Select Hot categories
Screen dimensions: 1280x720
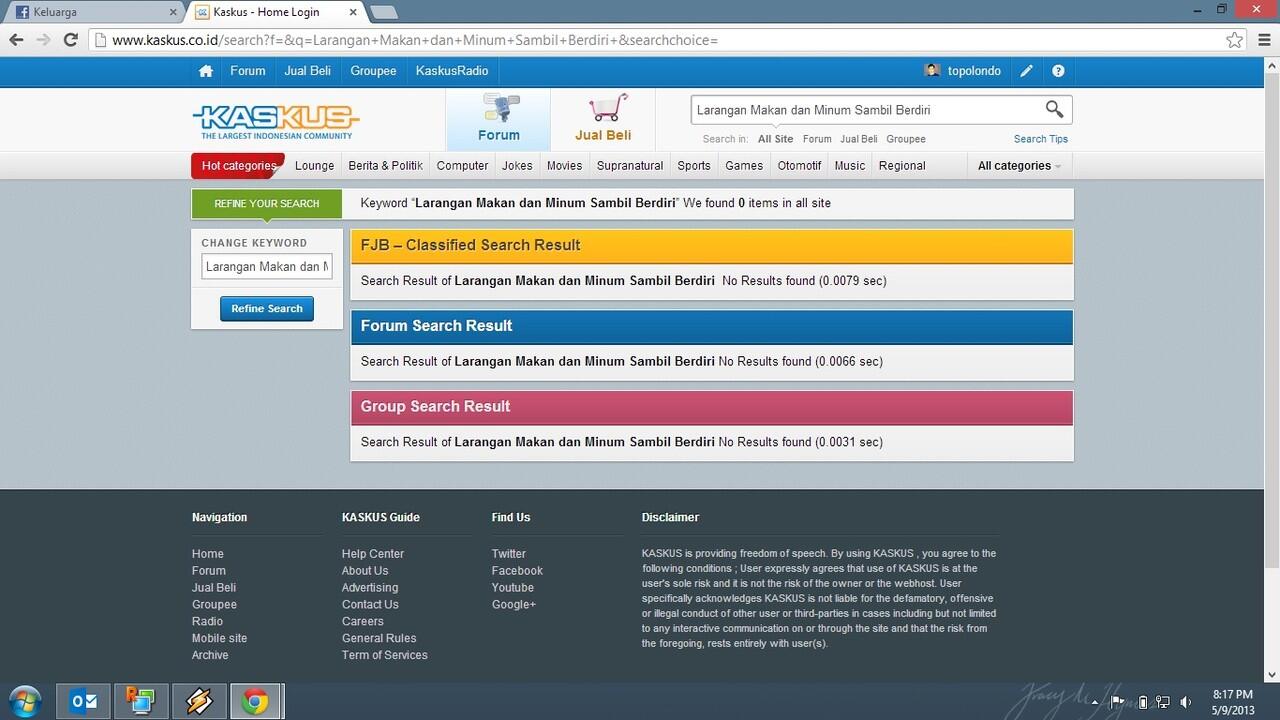click(x=238, y=166)
